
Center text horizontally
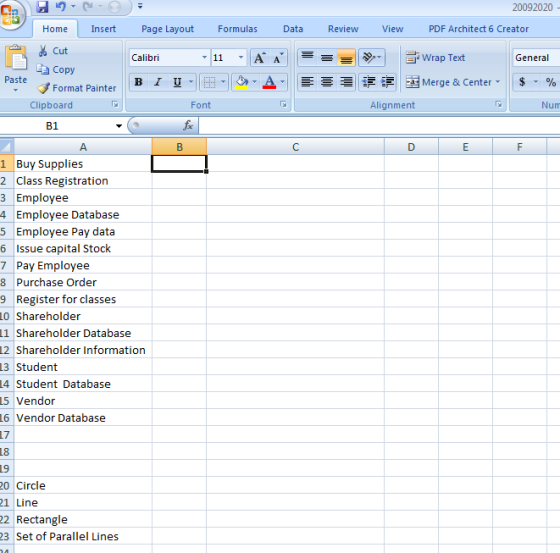click(327, 82)
